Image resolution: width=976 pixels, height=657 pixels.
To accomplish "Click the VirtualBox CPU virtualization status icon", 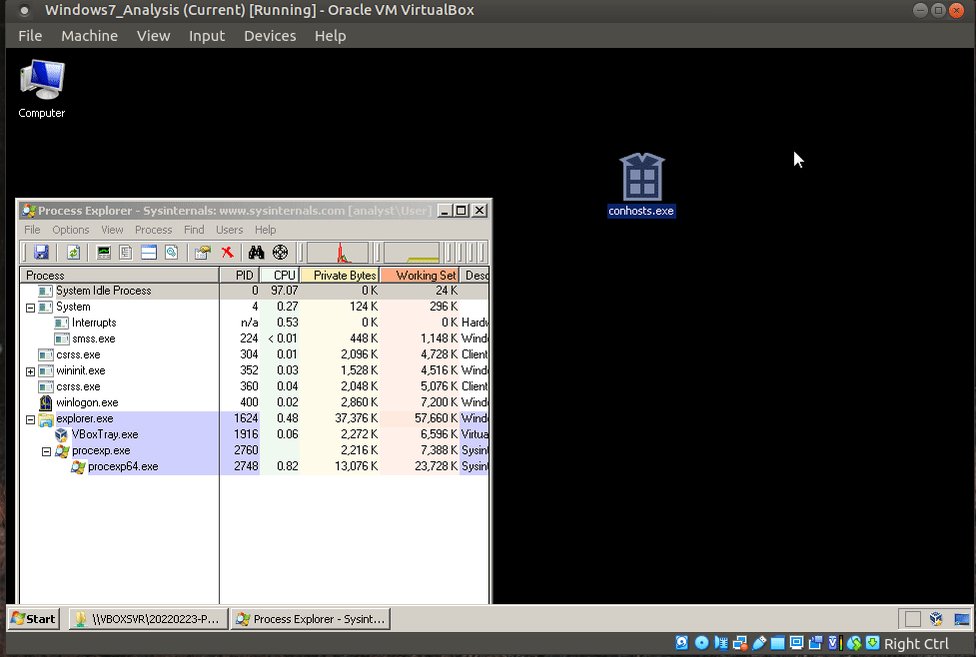I will coord(835,643).
